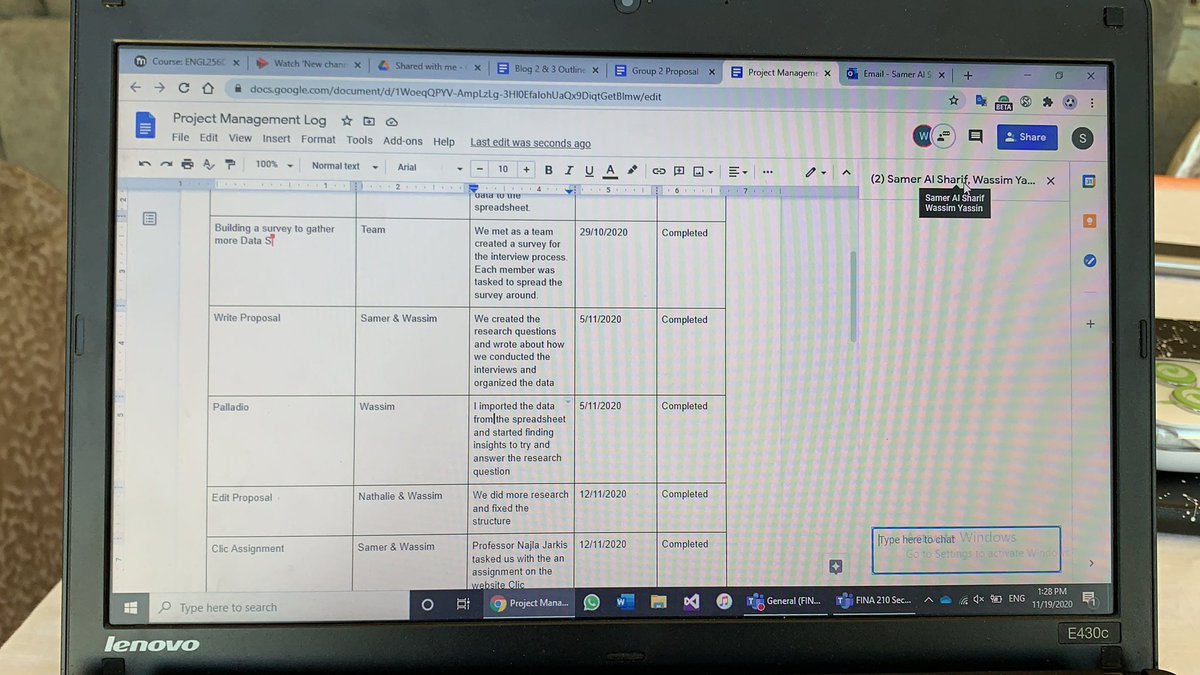Bookmark this page with the star icon
The width and height of the screenshot is (1200, 675).
pos(954,101)
